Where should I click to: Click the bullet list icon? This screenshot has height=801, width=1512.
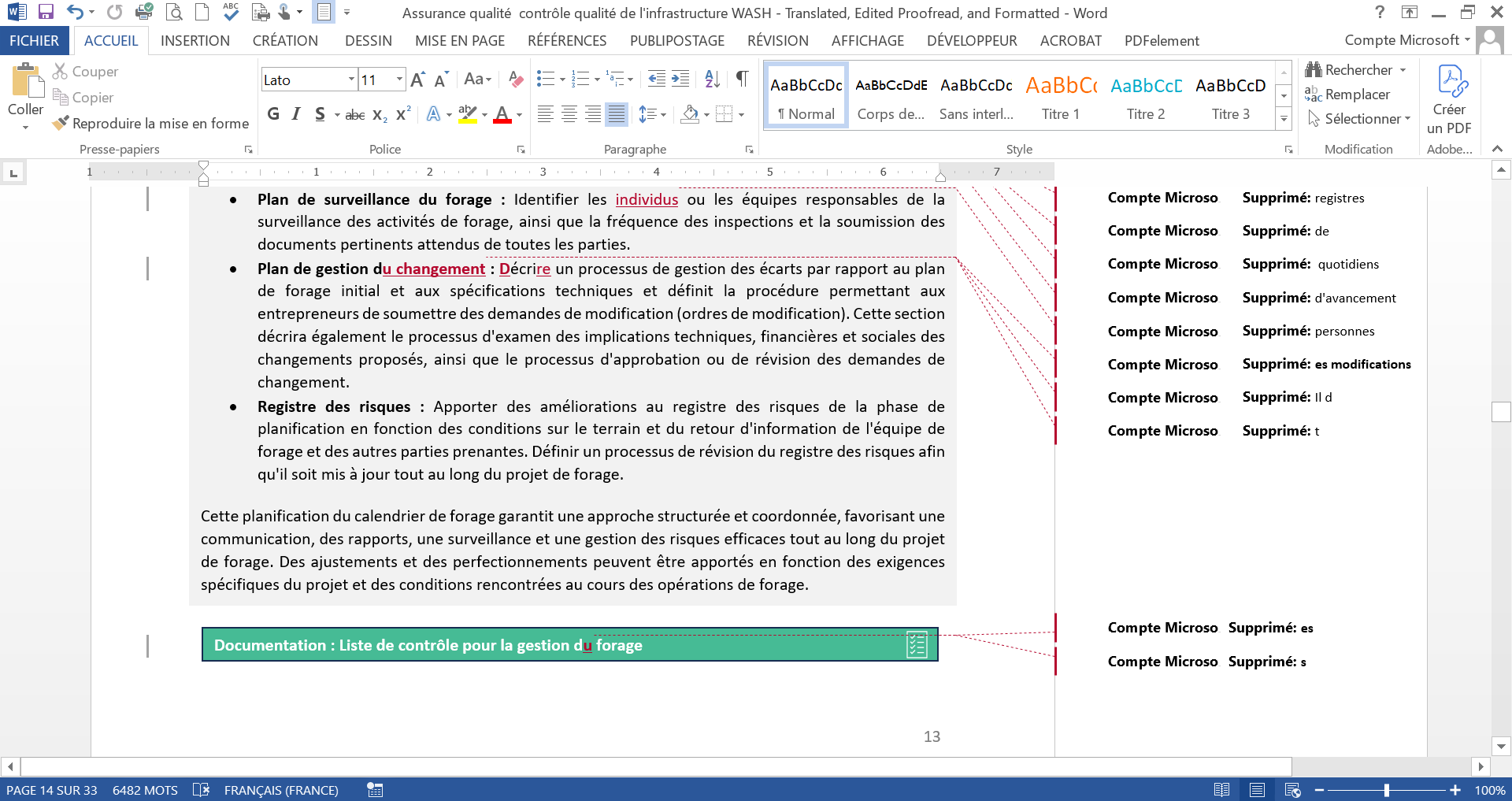point(545,79)
